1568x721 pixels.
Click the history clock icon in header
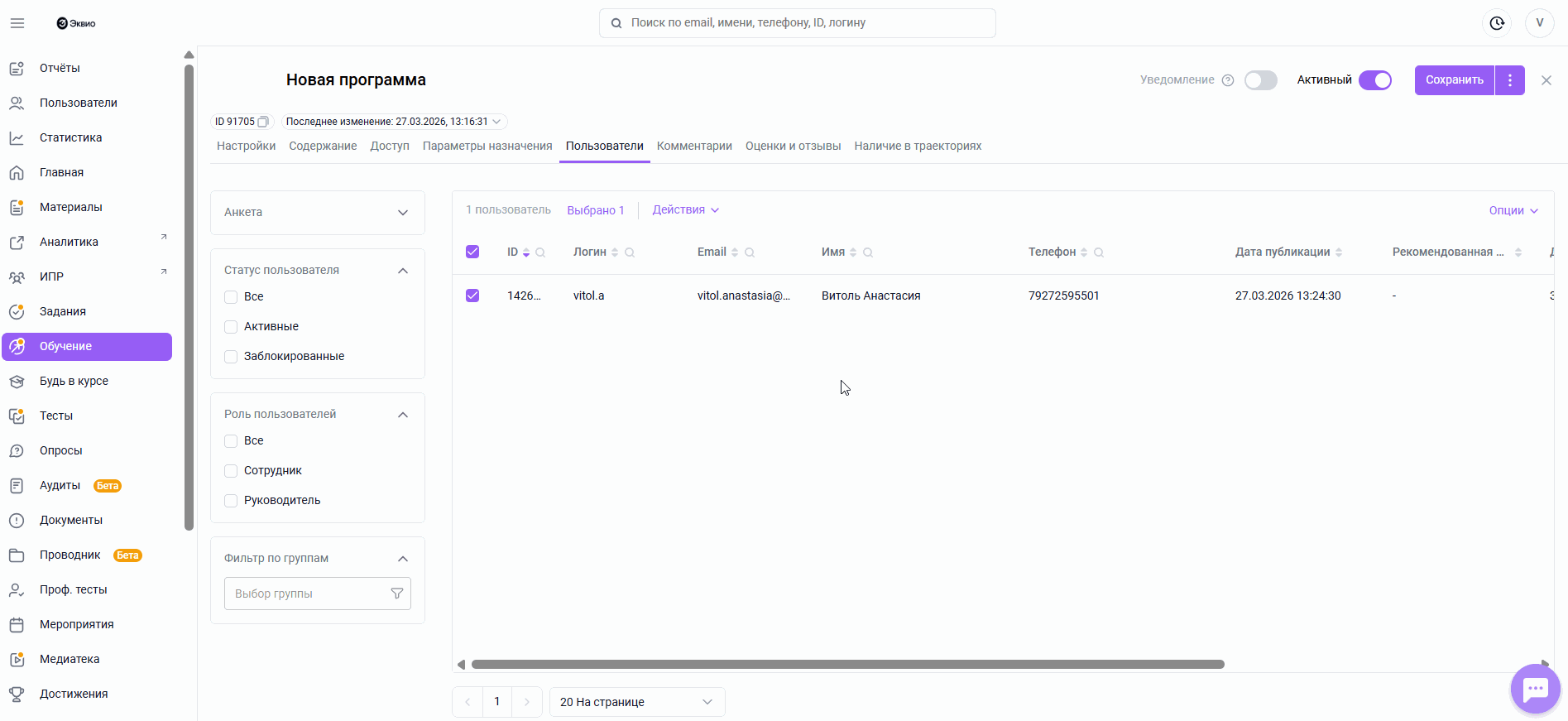(x=1497, y=23)
